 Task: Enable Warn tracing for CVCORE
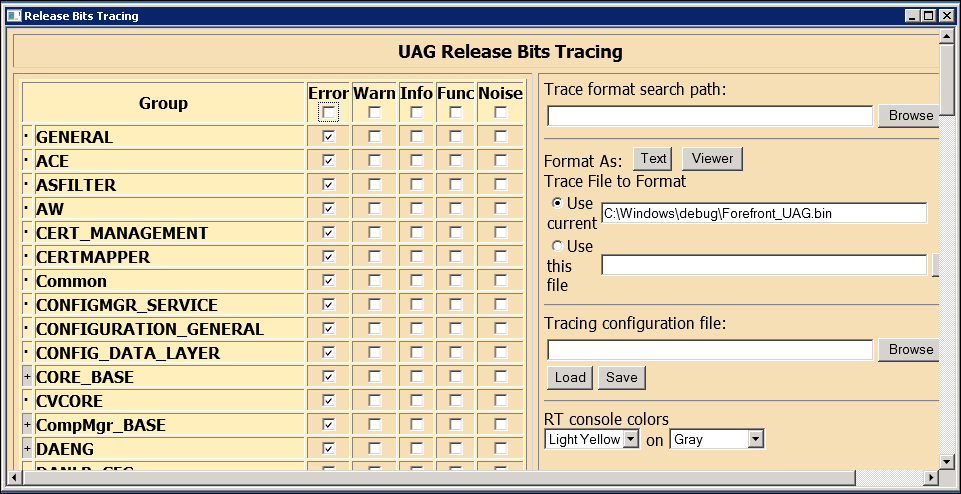(374, 400)
